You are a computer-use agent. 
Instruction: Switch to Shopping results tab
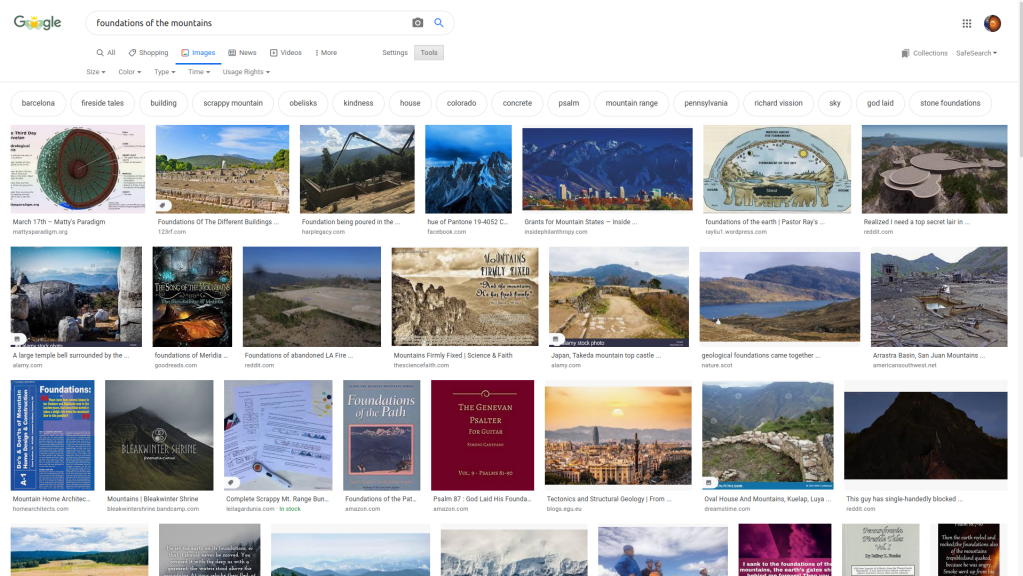(148, 53)
